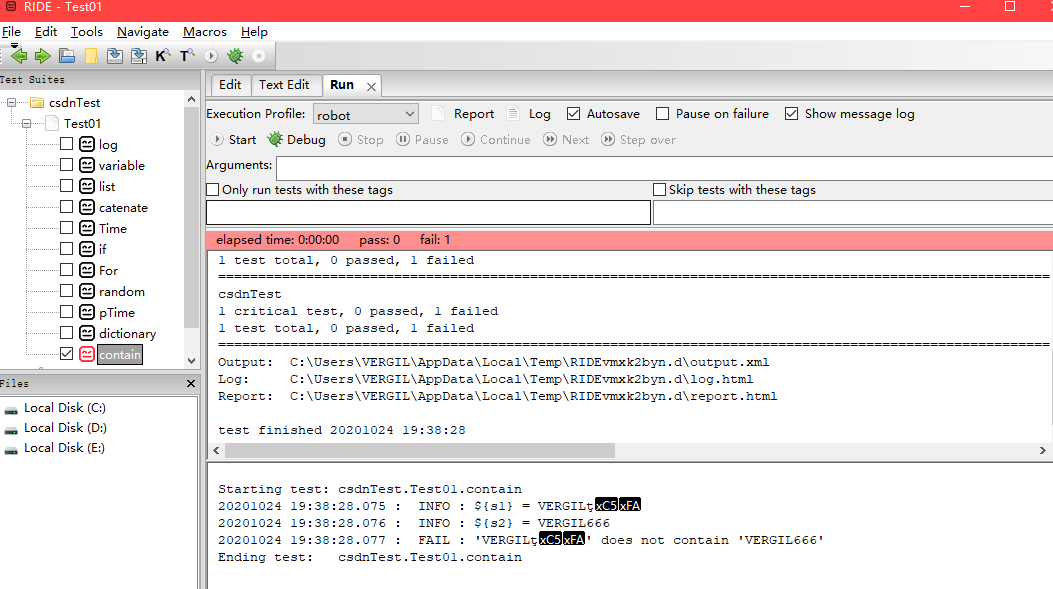Click the Go Forward green arrow
The image size is (1053, 589).
click(42, 56)
